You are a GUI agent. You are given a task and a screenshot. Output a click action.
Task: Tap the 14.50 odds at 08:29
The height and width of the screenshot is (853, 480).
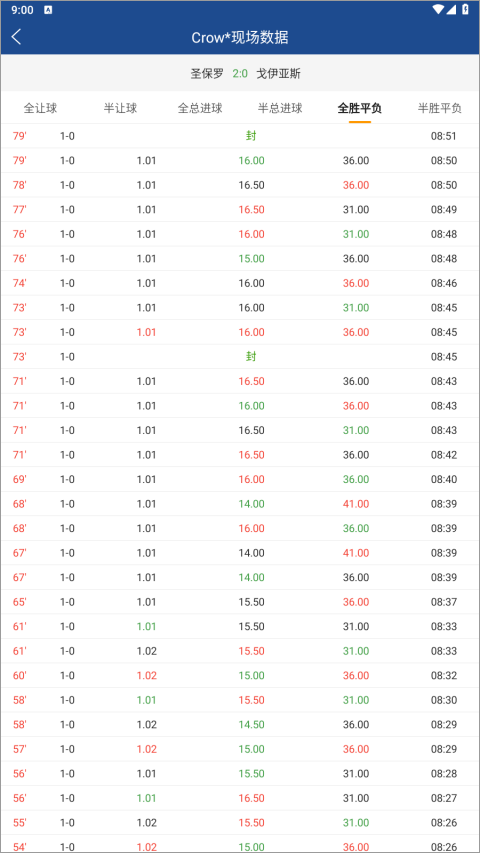pos(251,725)
